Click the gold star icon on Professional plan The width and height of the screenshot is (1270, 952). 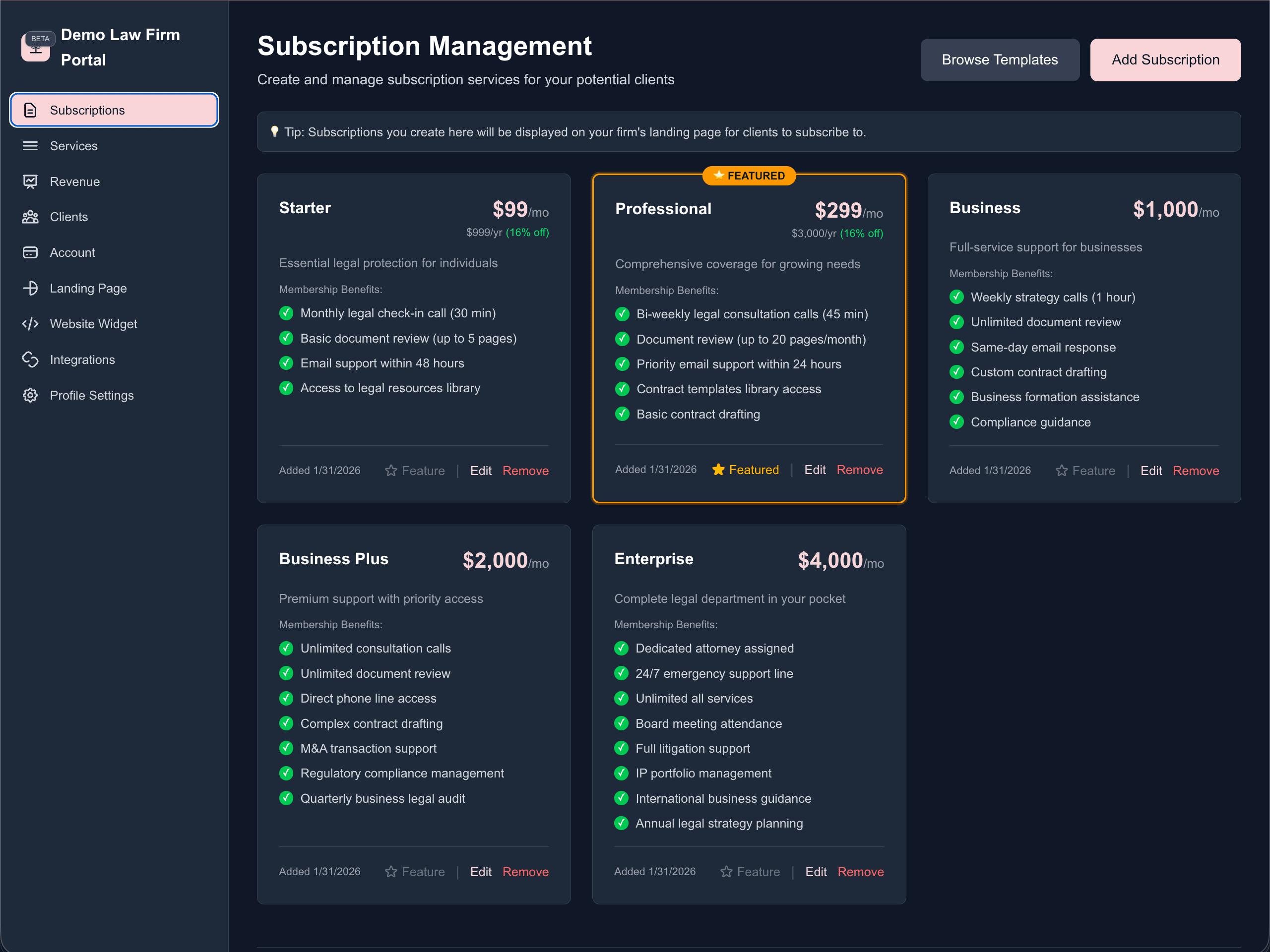click(718, 470)
